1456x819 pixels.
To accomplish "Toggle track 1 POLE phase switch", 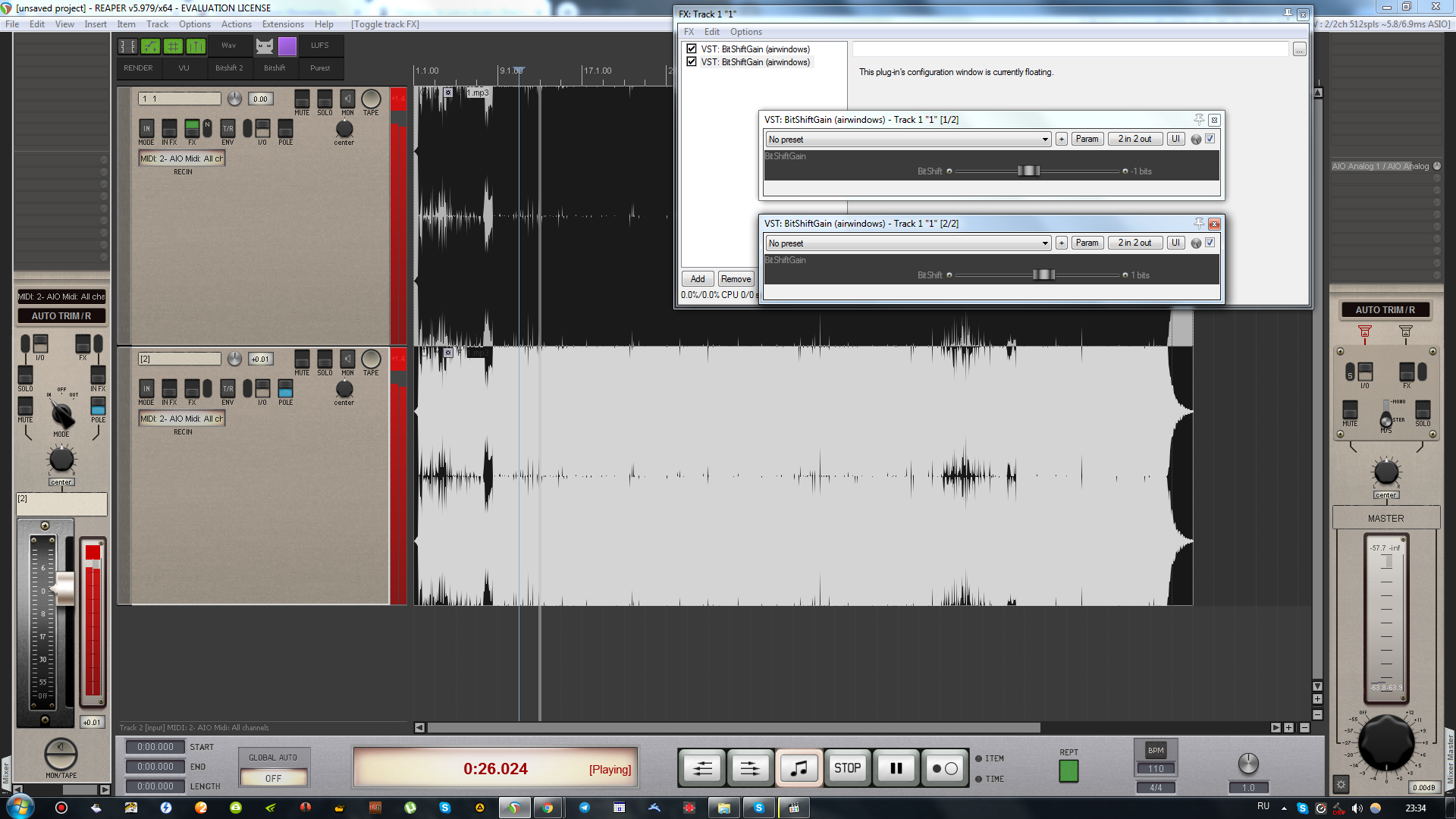I will tap(285, 128).
